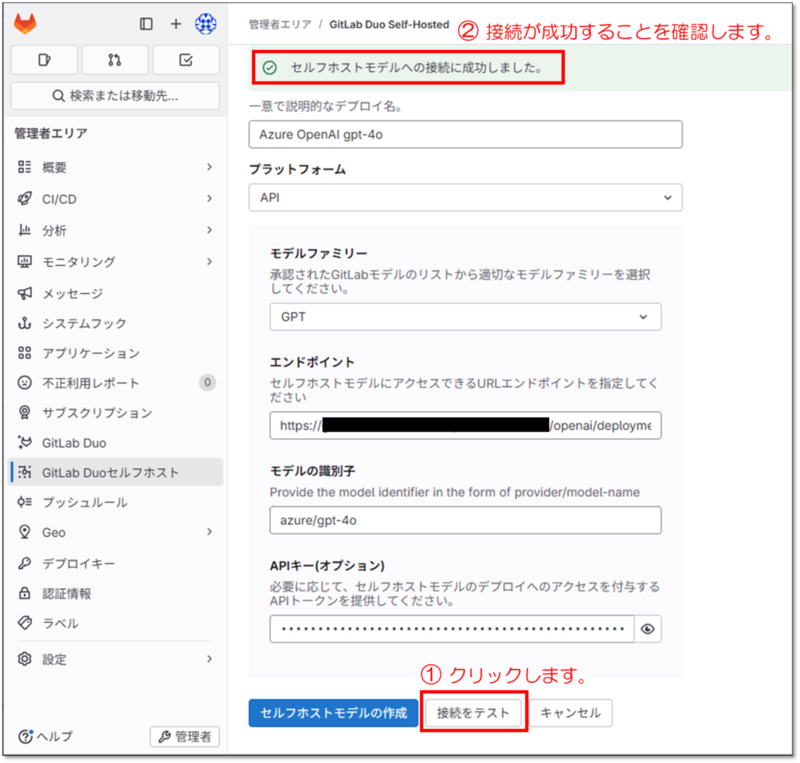Click the 管理者エリア sidebar heading
The width and height of the screenshot is (800, 763).
(x=51, y=133)
